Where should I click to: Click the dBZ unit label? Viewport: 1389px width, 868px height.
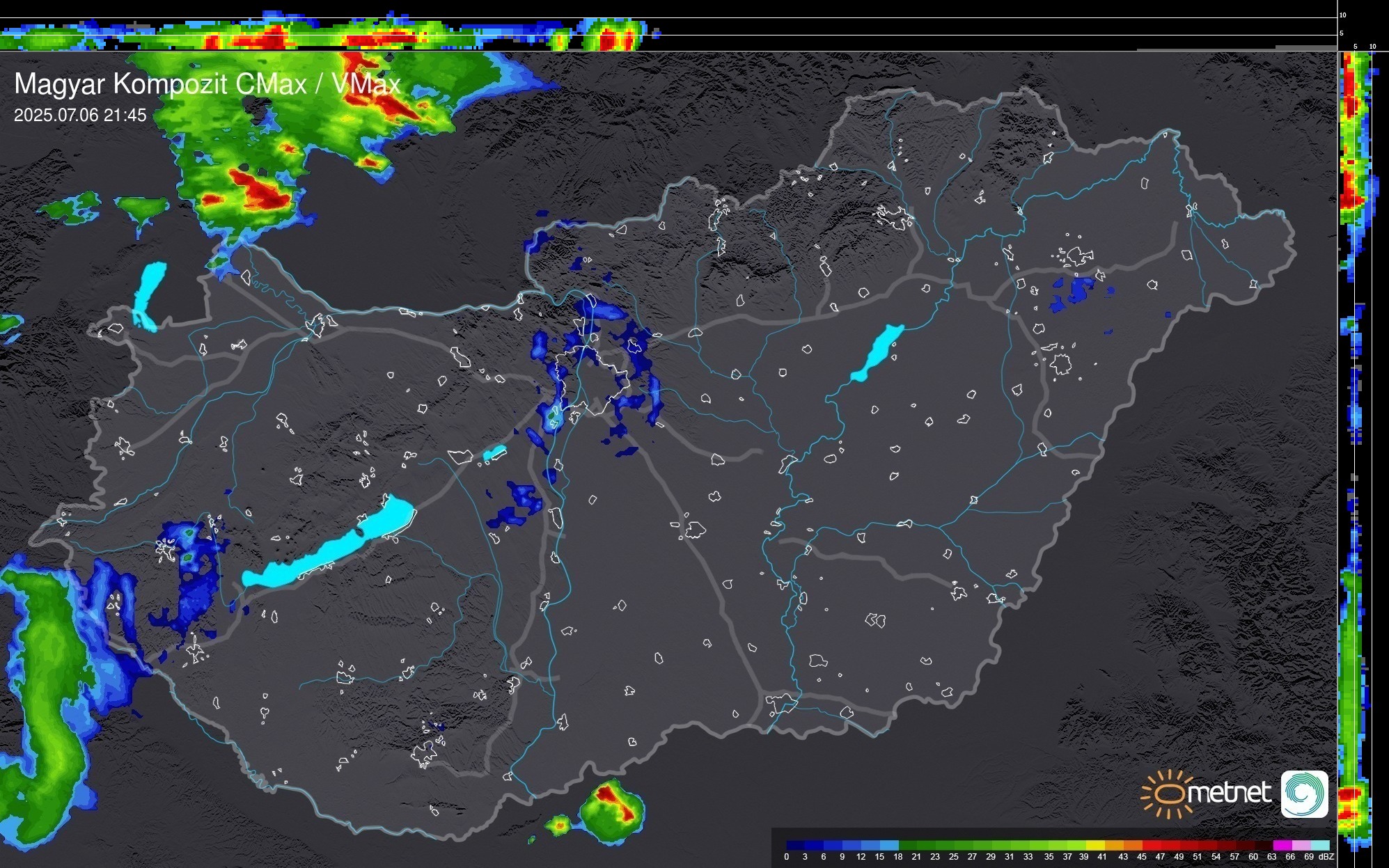point(1326,857)
